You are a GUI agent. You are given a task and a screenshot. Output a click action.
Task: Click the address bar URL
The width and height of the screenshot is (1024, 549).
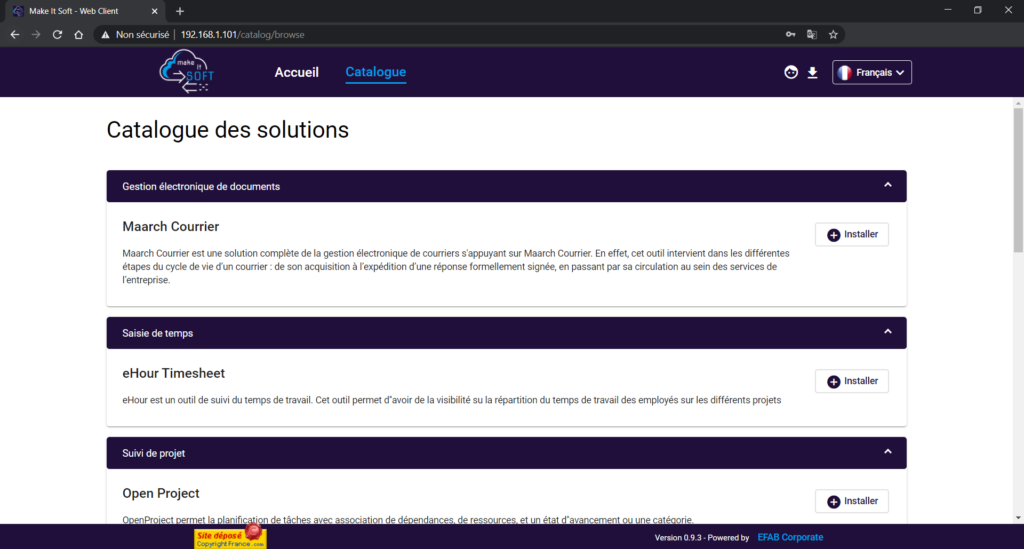[242, 35]
